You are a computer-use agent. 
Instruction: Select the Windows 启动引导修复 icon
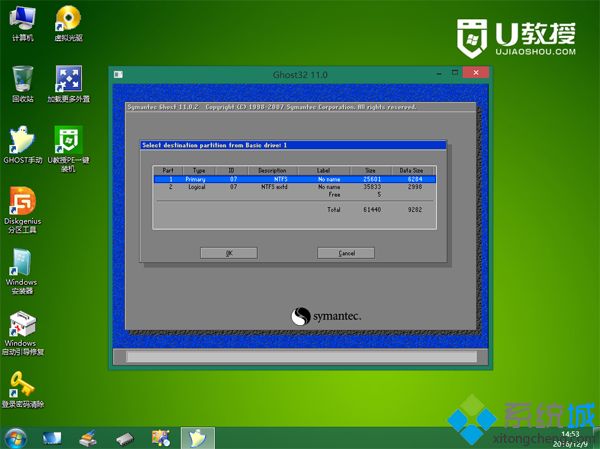[22, 333]
